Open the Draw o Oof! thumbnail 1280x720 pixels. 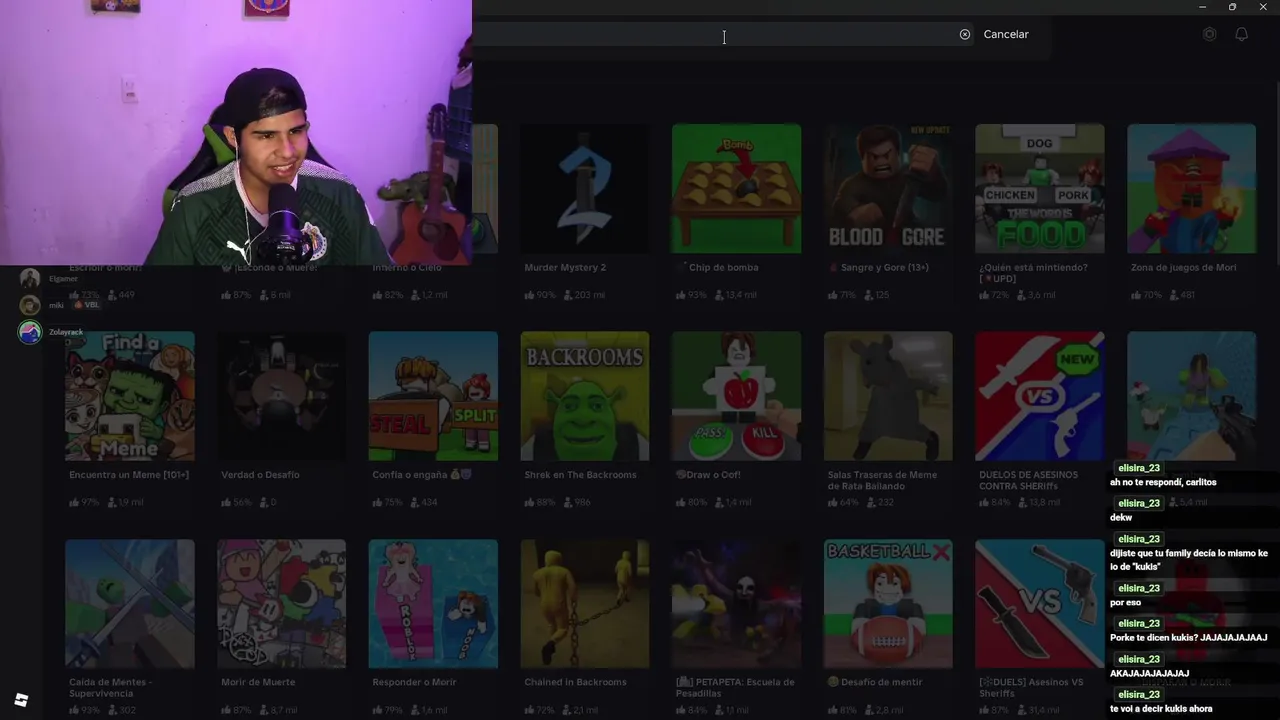pyautogui.click(x=736, y=396)
